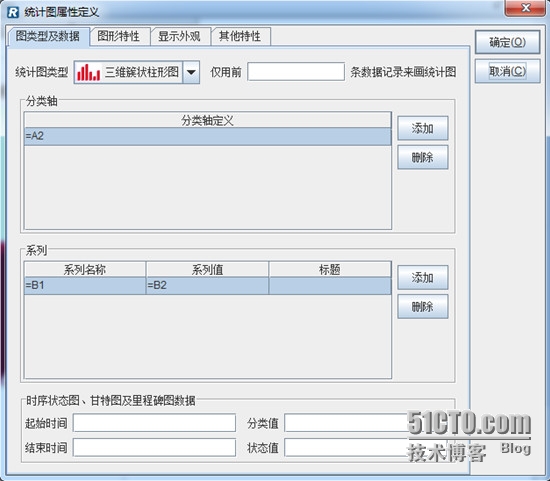Select the =B2 series value cell
This screenshot has width=550, height=481.
pyautogui.click(x=207, y=286)
